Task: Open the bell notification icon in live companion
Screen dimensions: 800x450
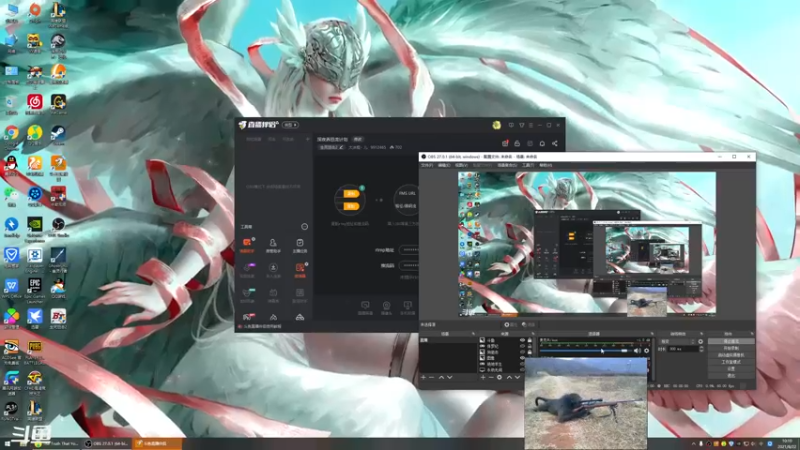Action: pyautogui.click(x=542, y=143)
